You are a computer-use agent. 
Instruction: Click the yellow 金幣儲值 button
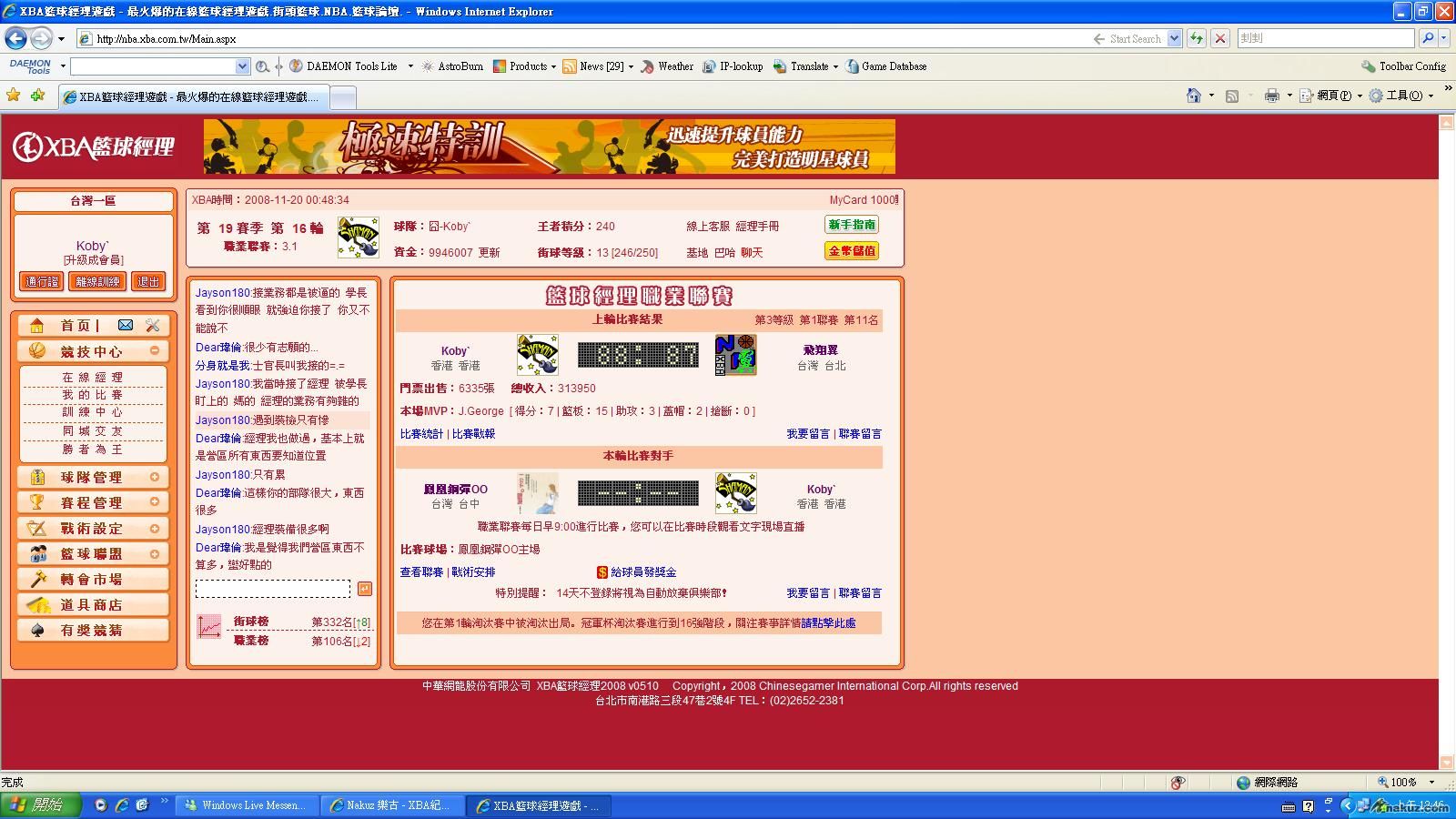pos(853,251)
